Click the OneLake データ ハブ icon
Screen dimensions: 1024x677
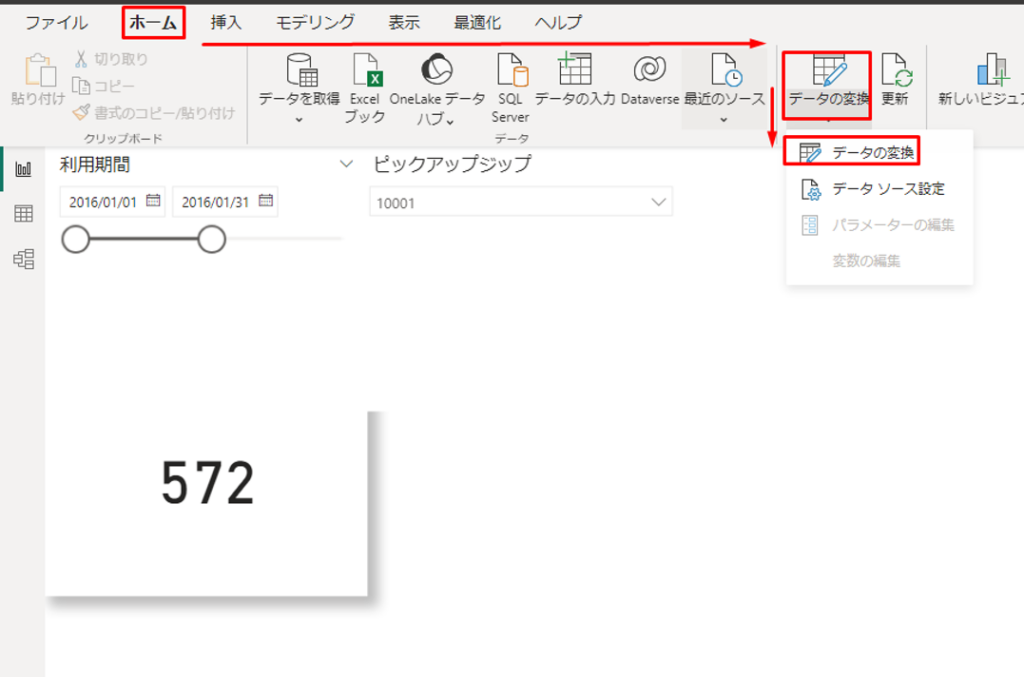tap(437, 69)
